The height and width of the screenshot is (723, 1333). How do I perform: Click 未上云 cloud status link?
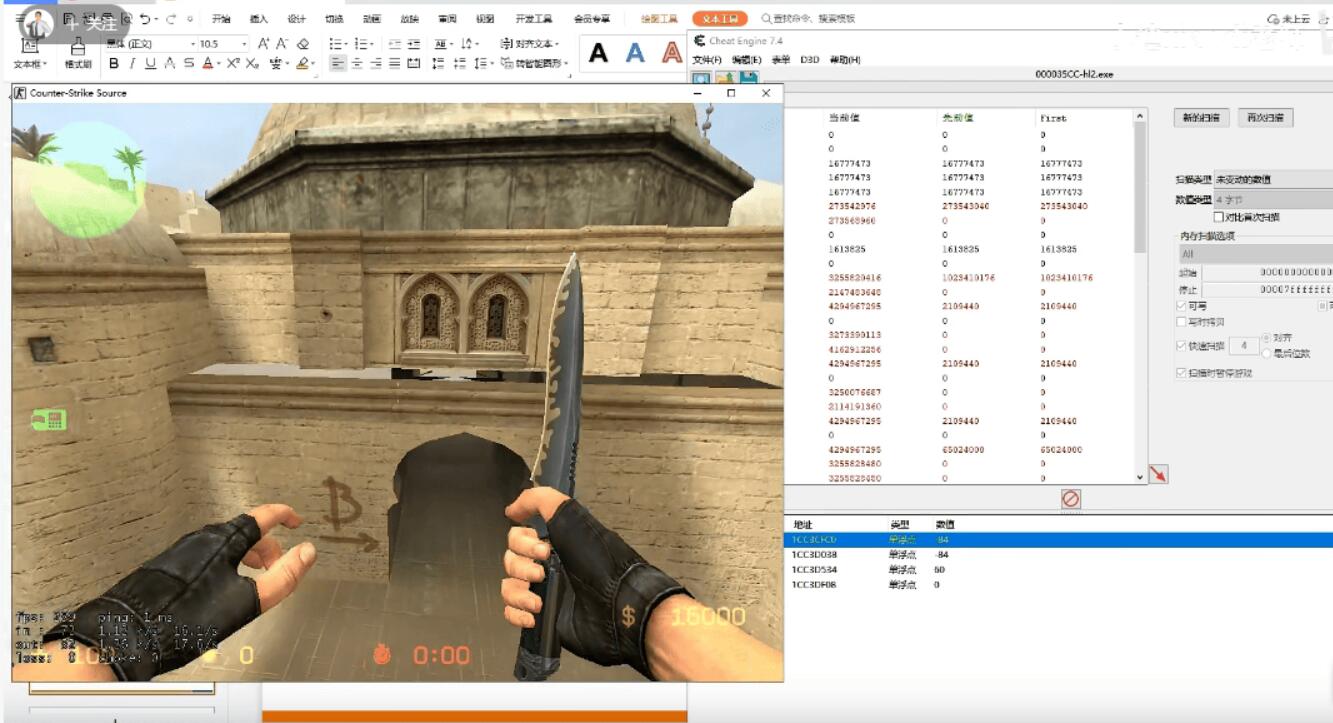point(1288,19)
